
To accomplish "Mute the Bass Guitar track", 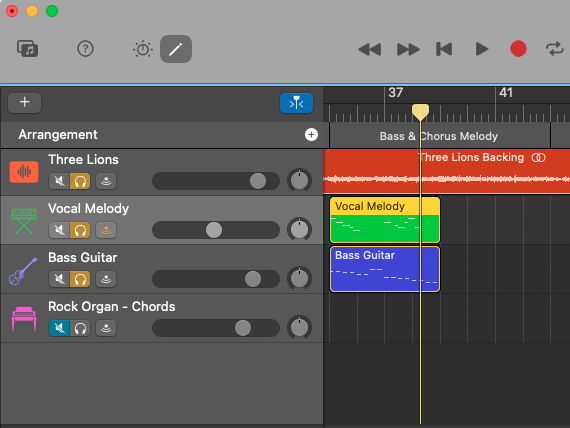I will (59, 279).
